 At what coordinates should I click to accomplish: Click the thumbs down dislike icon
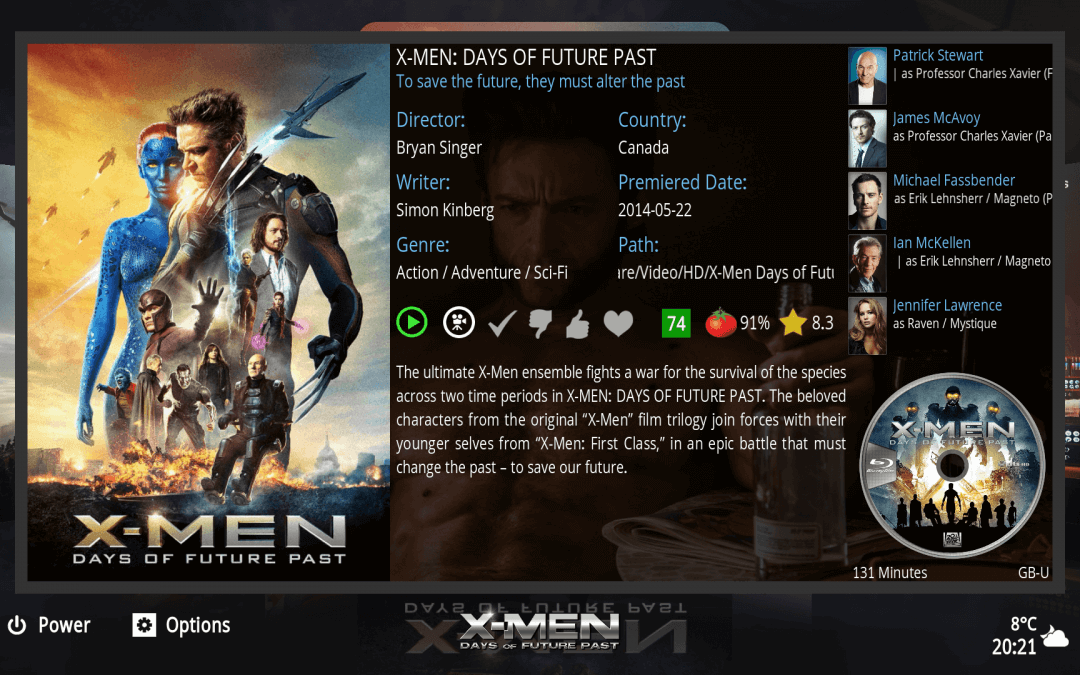[x=541, y=323]
